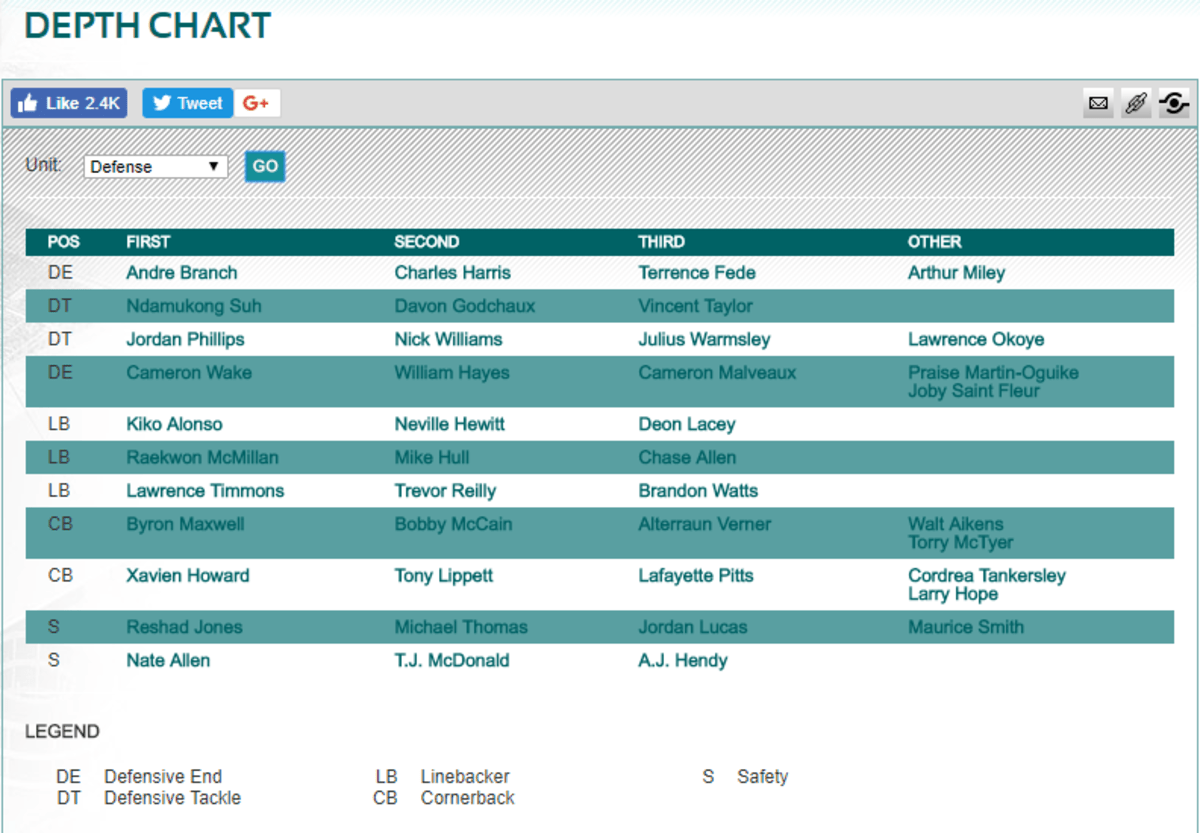Open Mike Hull player page
Viewport: 1200px width, 833px height.
click(x=431, y=457)
